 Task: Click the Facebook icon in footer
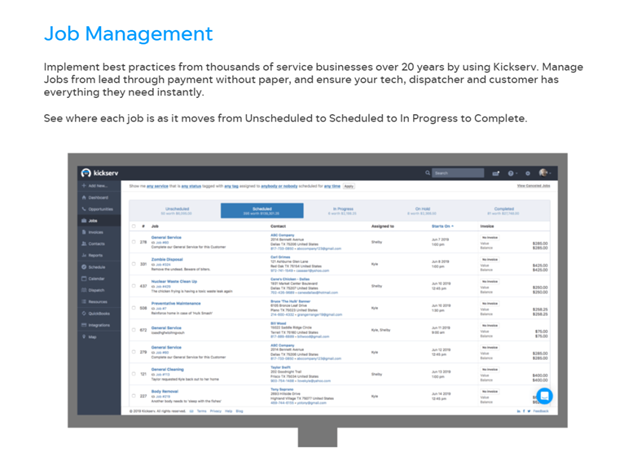click(524, 411)
